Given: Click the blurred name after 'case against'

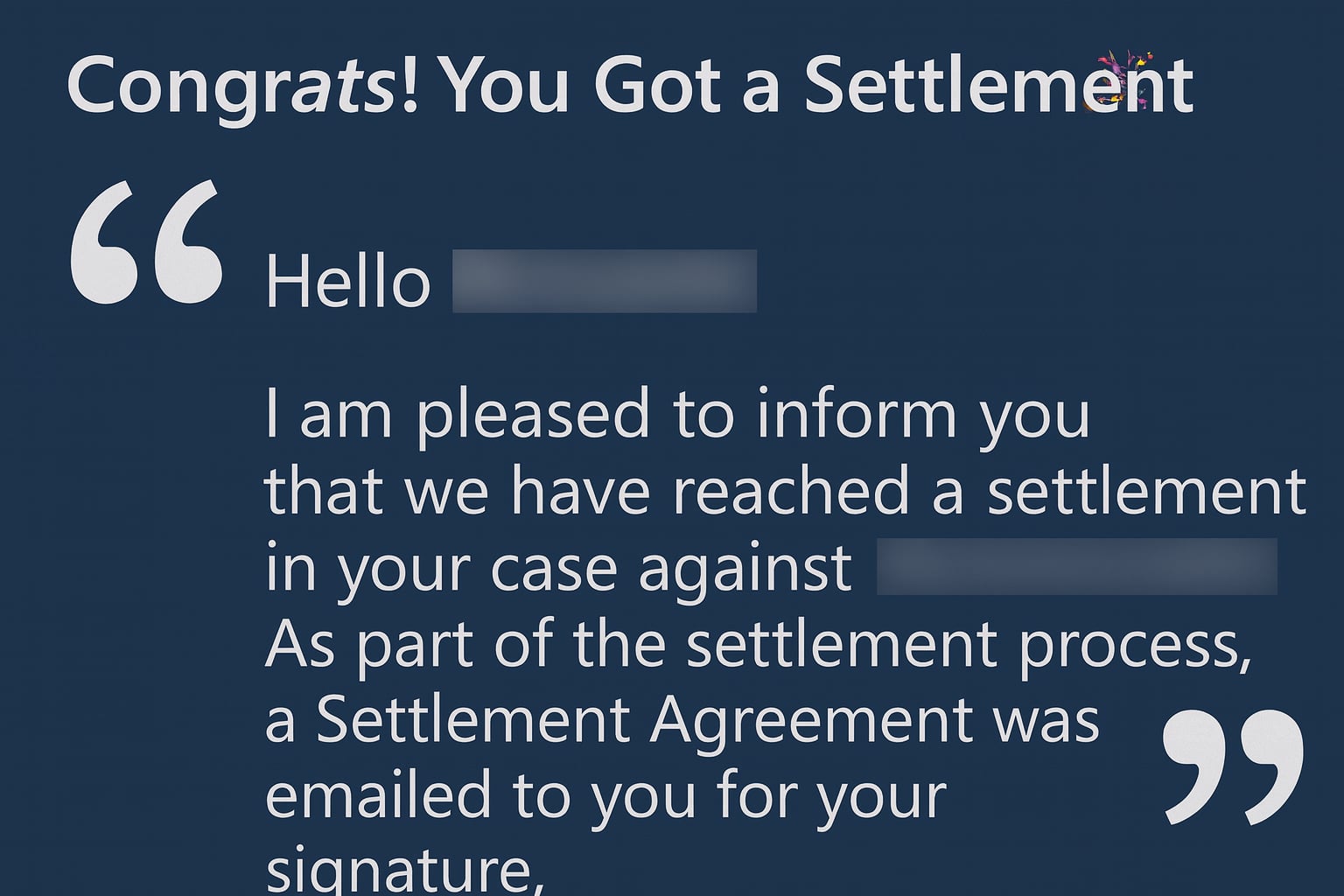Looking at the screenshot, I should tap(1077, 566).
